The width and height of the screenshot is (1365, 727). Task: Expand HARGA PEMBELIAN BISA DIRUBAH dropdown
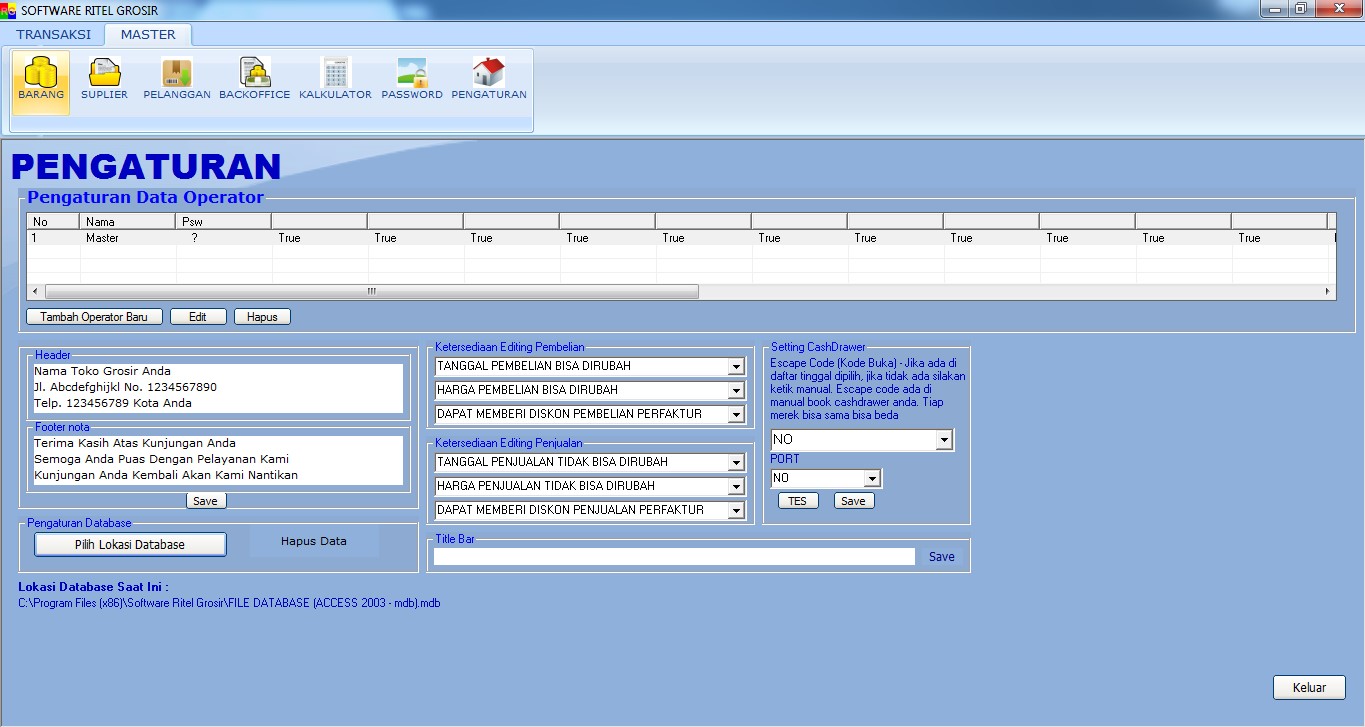click(736, 390)
